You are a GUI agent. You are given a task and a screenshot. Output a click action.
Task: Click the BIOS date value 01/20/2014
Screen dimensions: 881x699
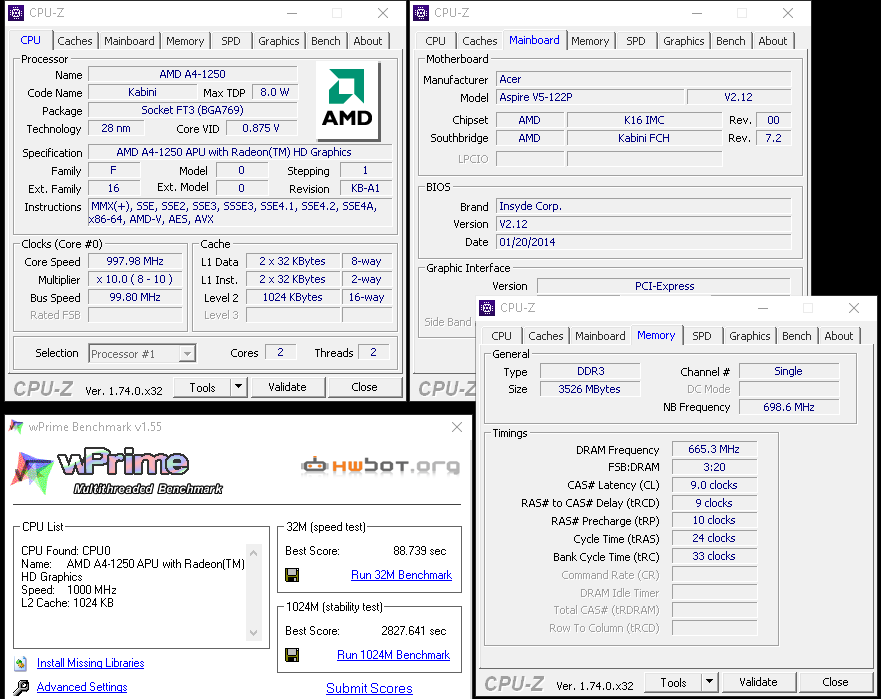click(644, 242)
